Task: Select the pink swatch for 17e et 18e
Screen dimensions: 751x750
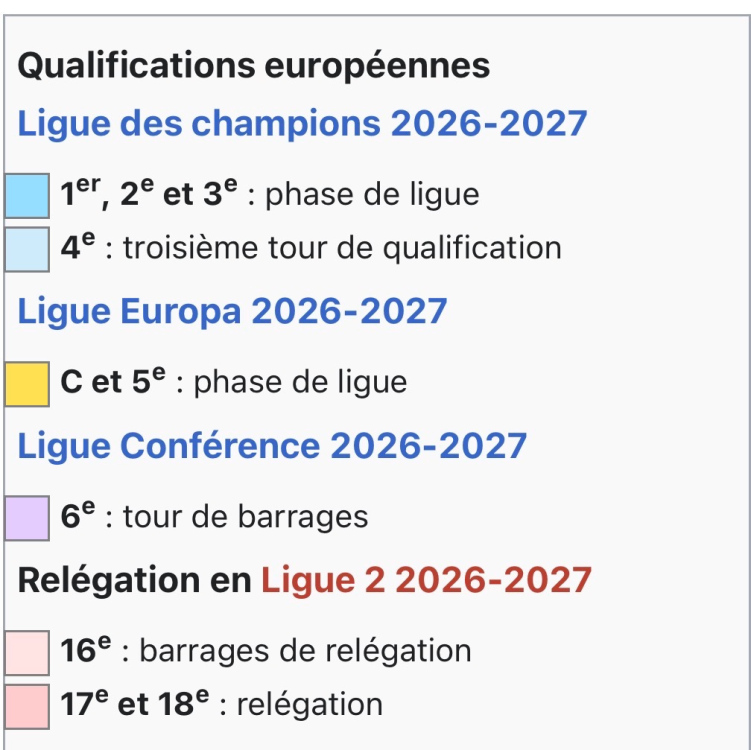Action: pos(27,705)
